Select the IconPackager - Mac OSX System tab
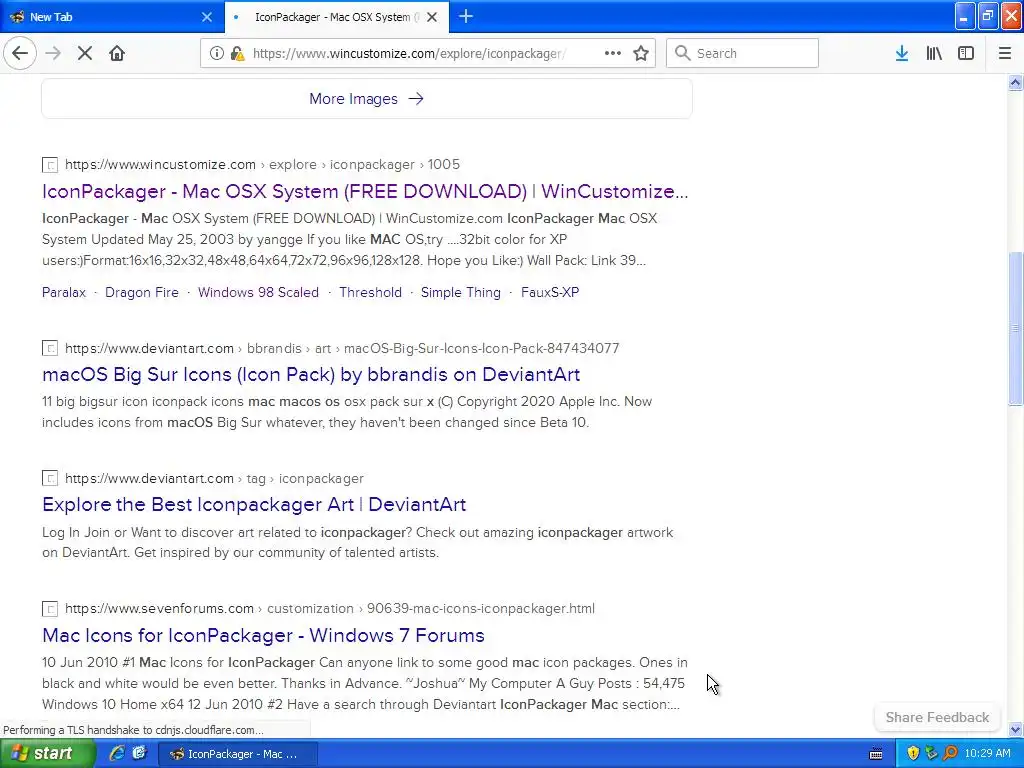Image resolution: width=1024 pixels, height=768 pixels. tap(336, 17)
